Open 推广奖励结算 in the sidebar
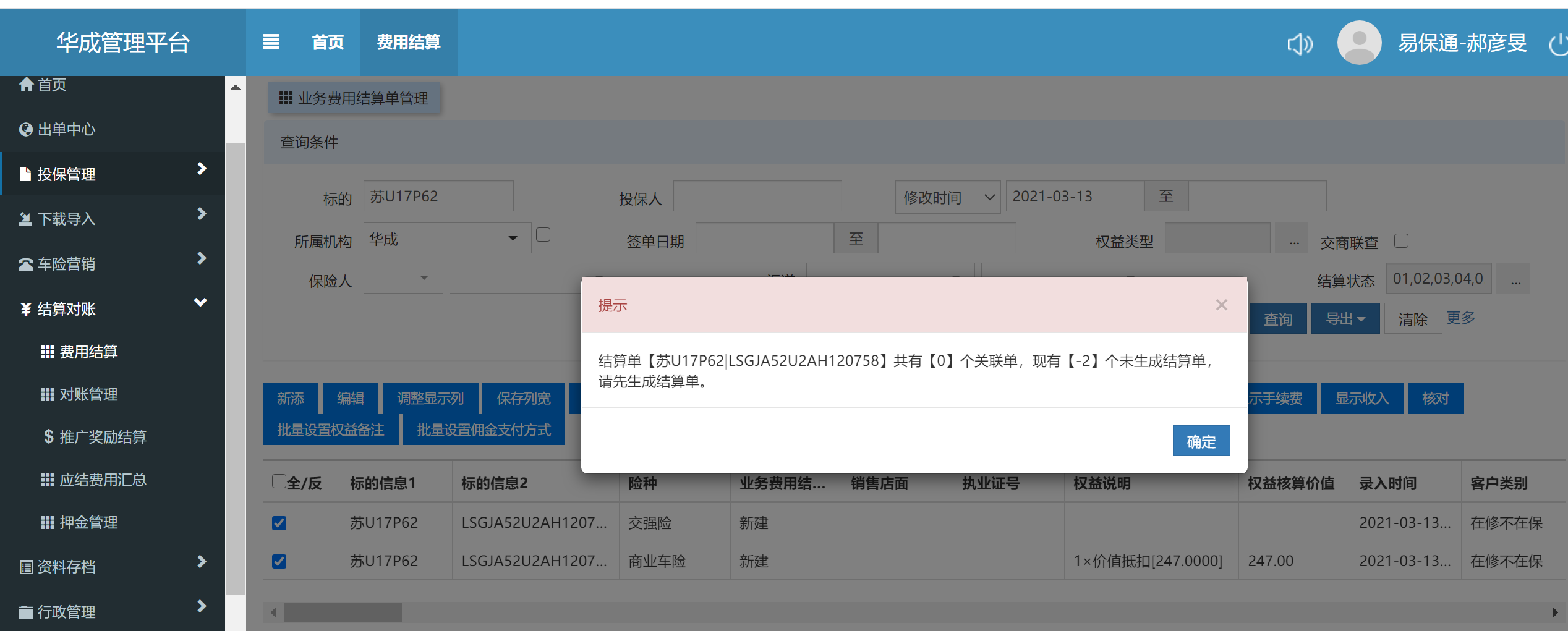 pyautogui.click(x=103, y=437)
